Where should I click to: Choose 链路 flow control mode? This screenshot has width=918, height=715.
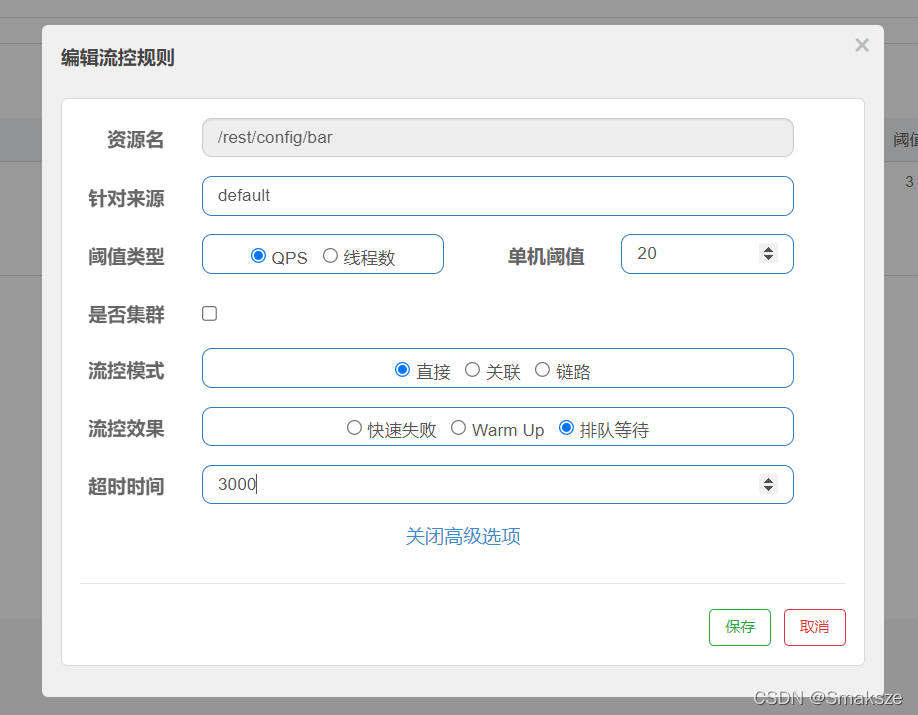541,369
